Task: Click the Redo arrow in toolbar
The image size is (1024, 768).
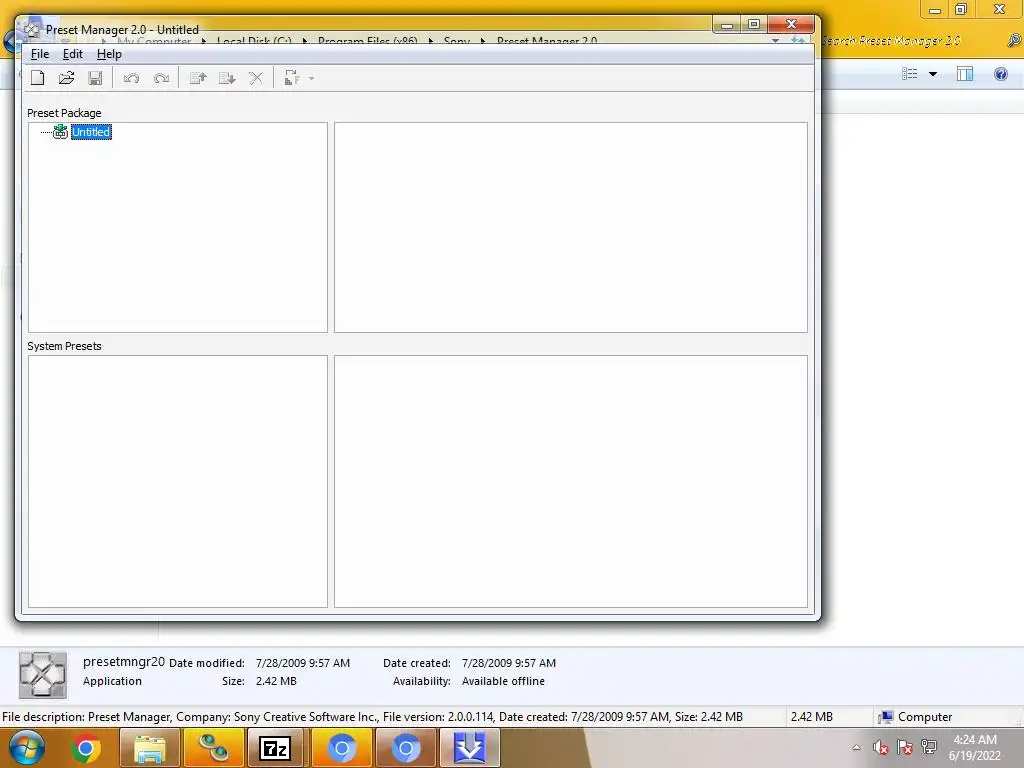Action: pyautogui.click(x=161, y=78)
